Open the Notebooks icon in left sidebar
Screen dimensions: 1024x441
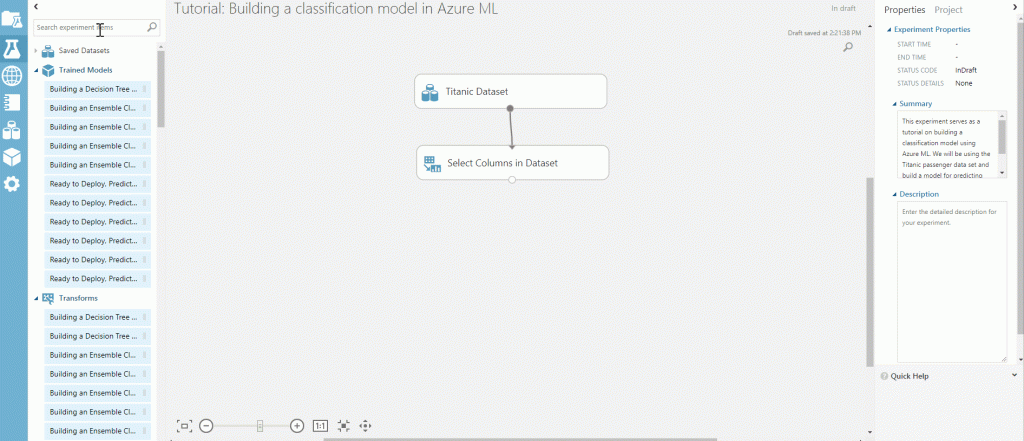(12, 102)
